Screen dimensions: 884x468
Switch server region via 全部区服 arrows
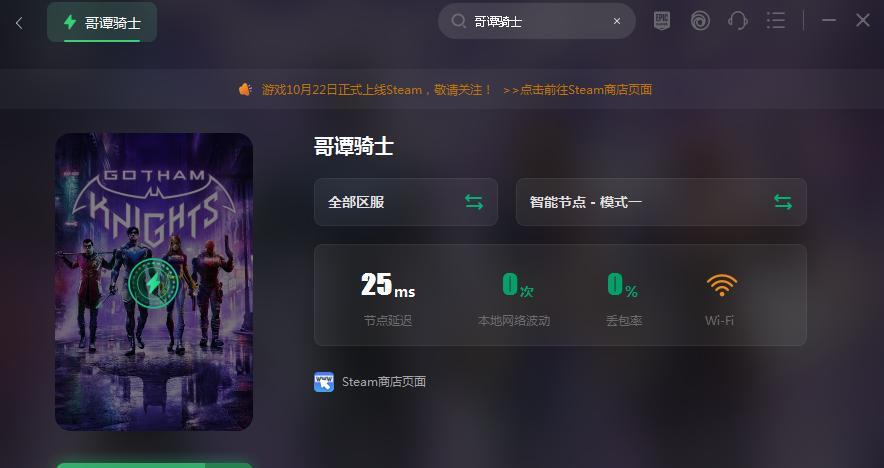[474, 202]
